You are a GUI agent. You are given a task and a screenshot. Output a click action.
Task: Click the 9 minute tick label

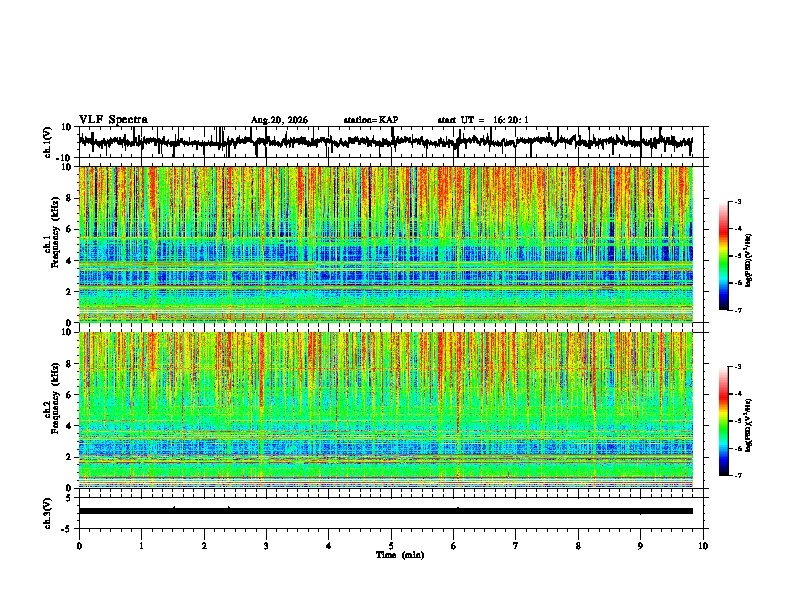coord(640,546)
